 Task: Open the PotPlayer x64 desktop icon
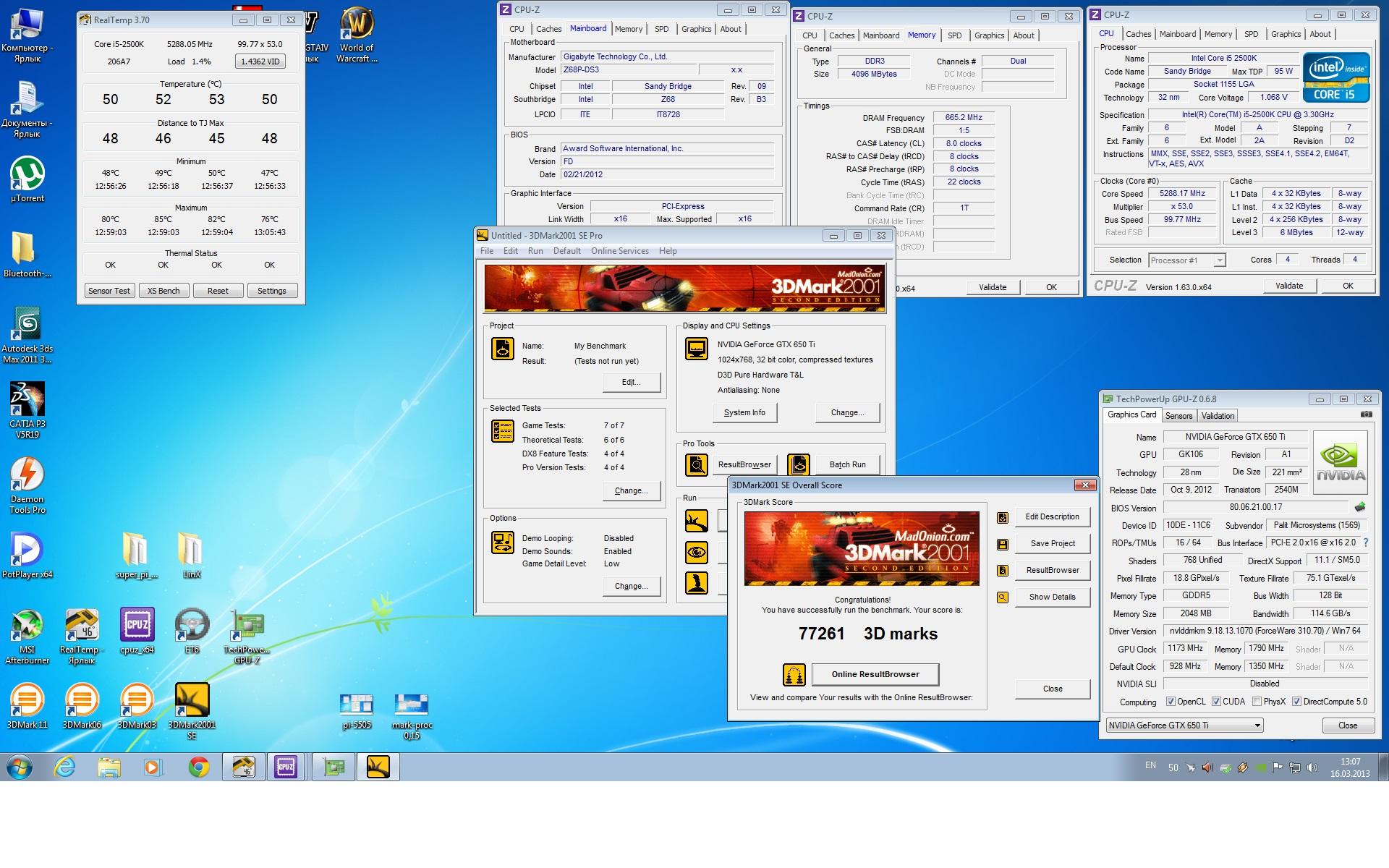[27, 556]
